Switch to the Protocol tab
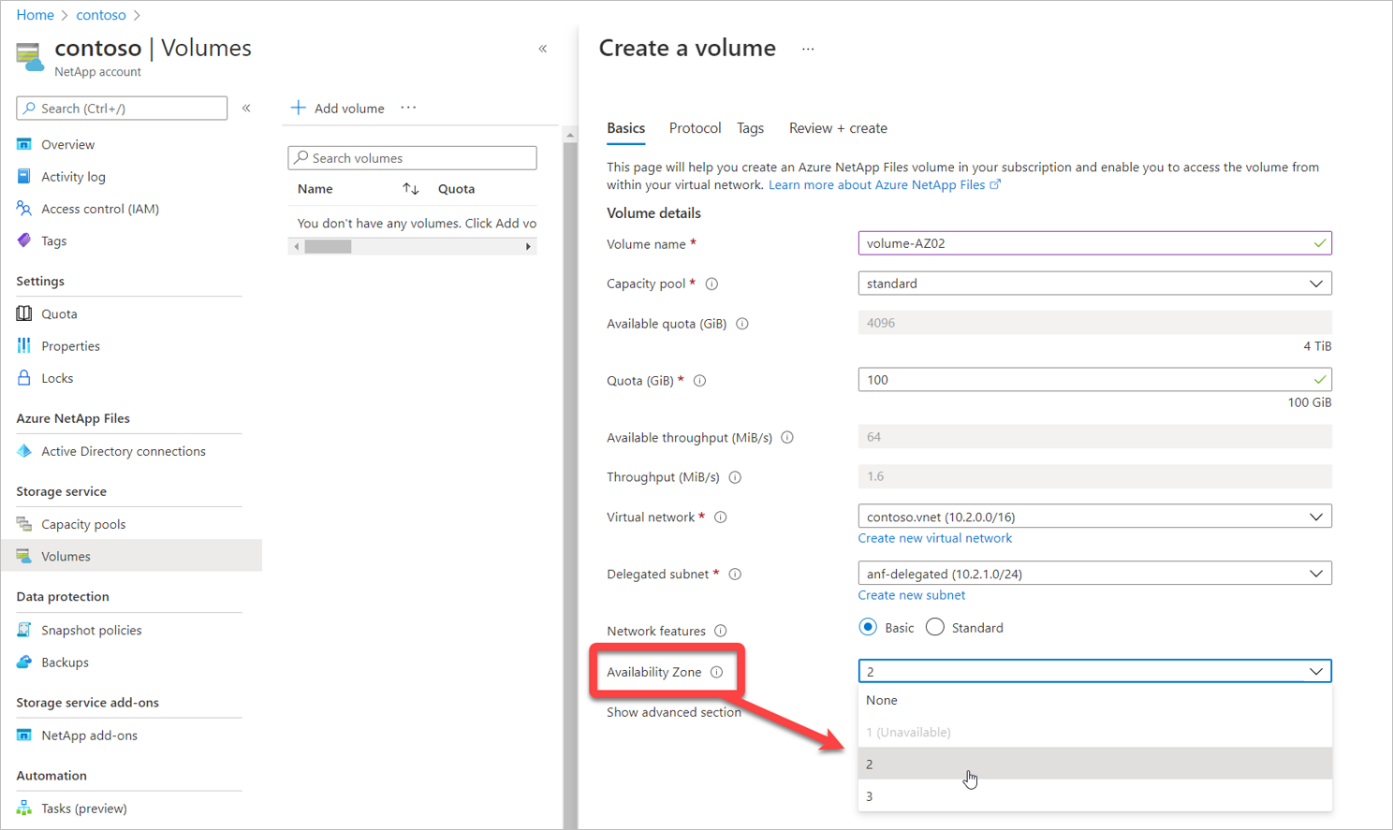1393x830 pixels. (x=695, y=128)
